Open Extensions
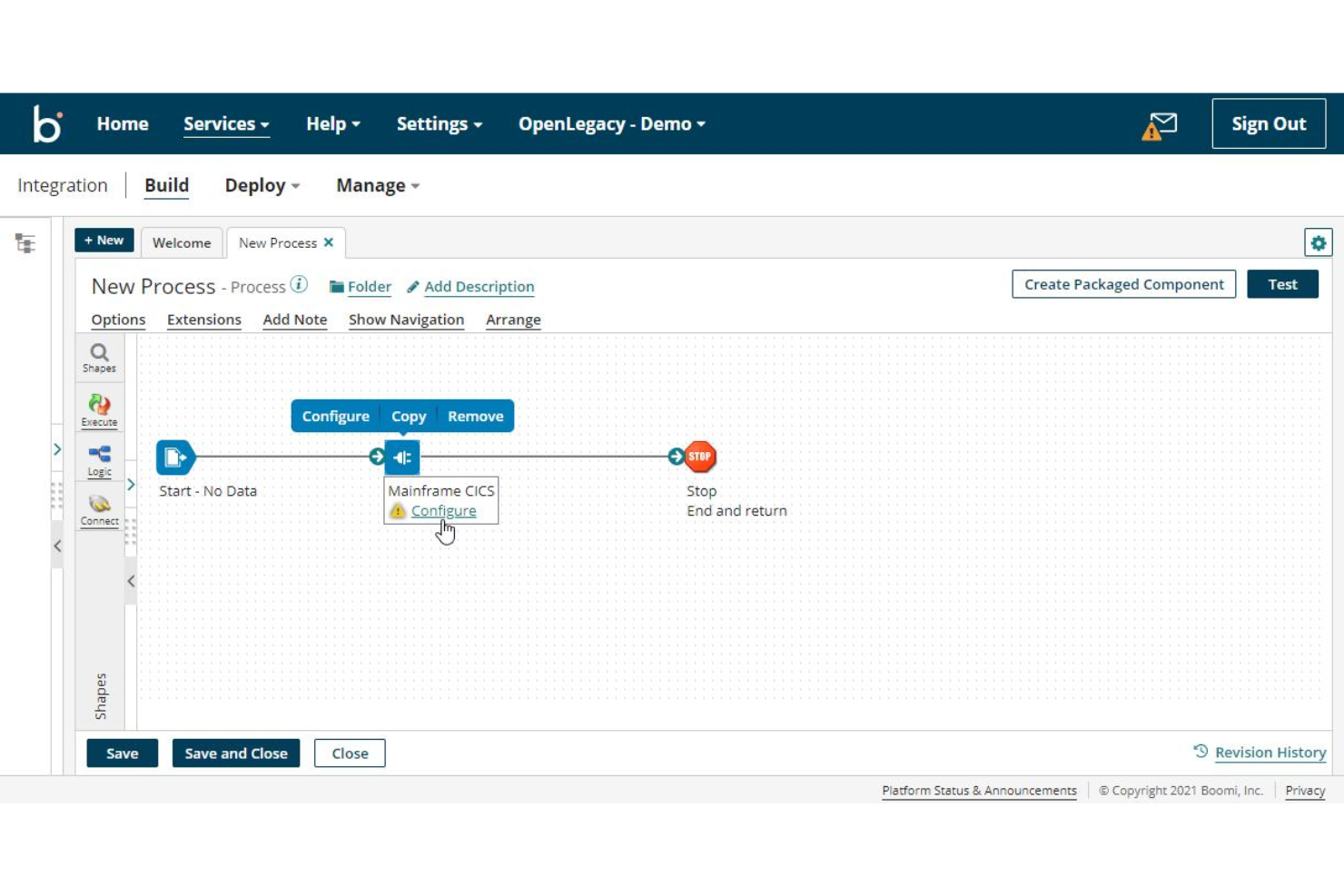The height and width of the screenshot is (896, 1344). coord(204,320)
